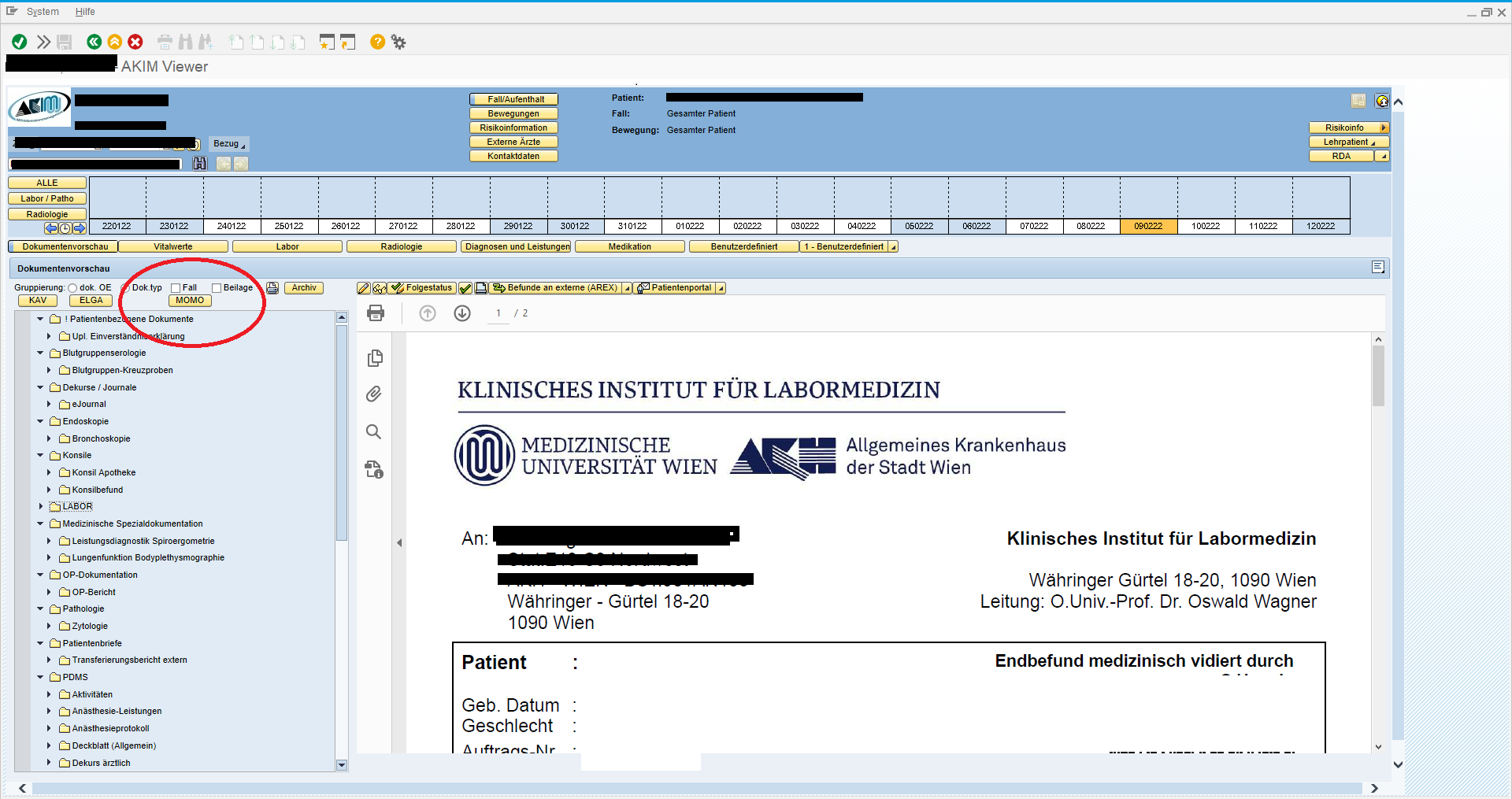Open the PDF search magnifier icon
Image resolution: width=1512 pixels, height=799 pixels.
coord(374,431)
